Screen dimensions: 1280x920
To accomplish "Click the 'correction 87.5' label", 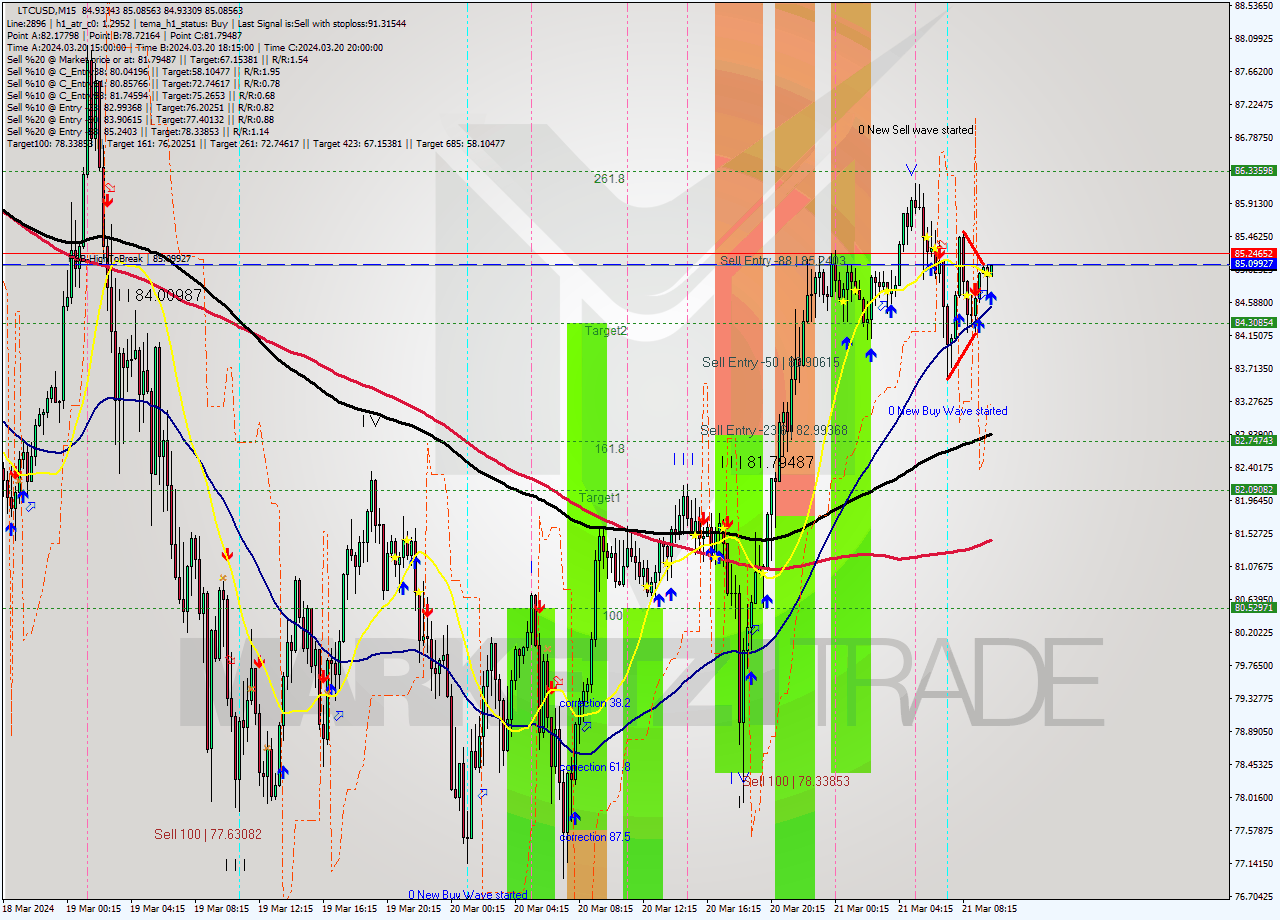I will [x=595, y=837].
